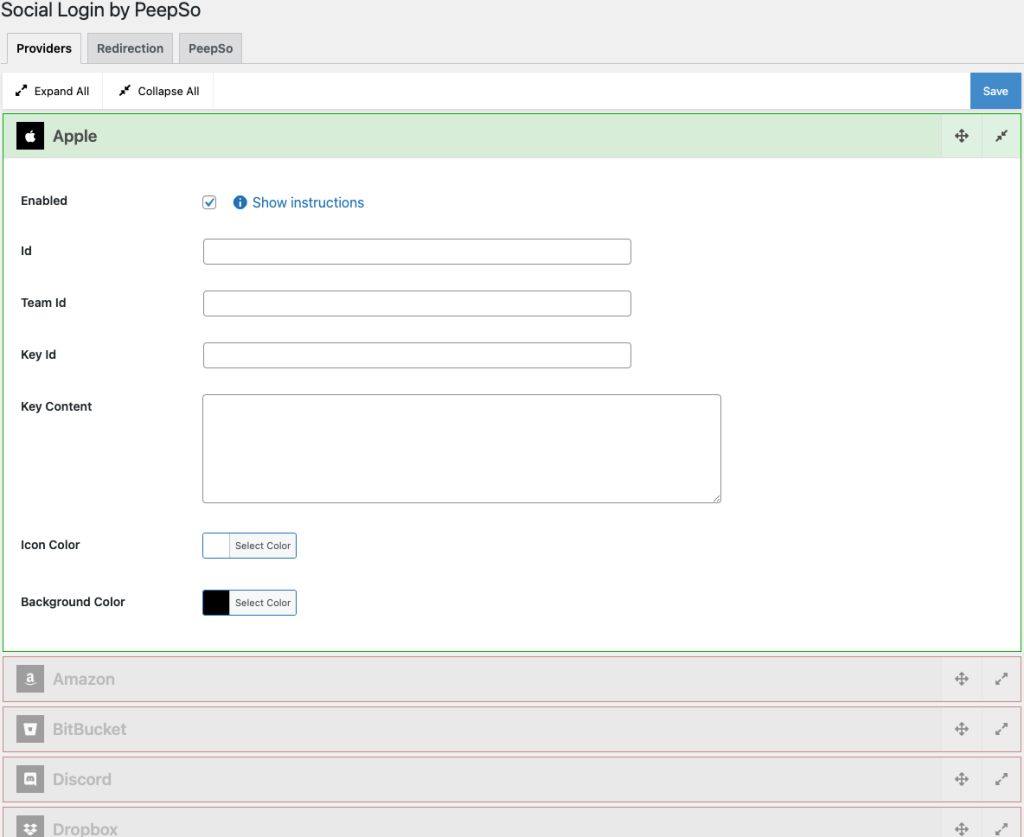Click the move handle on Apple row
Viewport: 1024px width, 837px height.
(x=961, y=136)
